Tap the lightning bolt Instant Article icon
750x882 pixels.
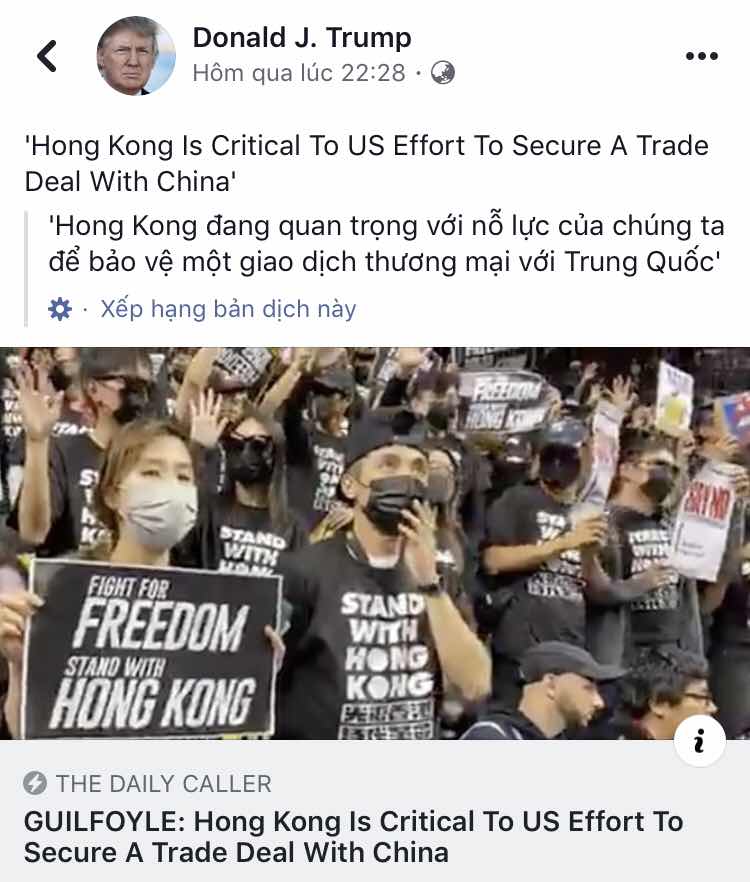point(35,783)
